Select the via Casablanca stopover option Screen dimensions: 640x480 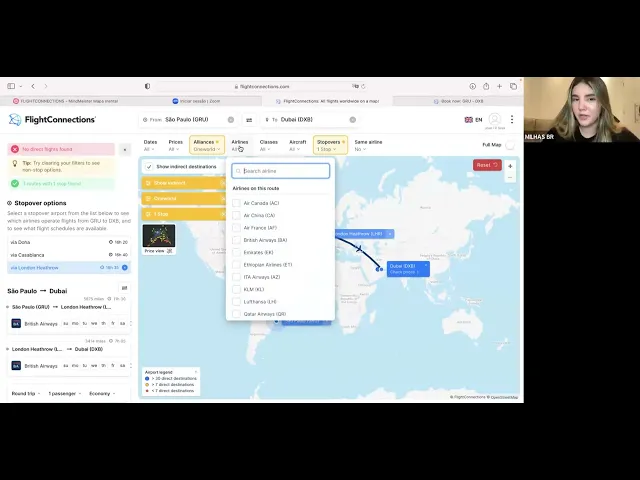pyautogui.click(x=69, y=255)
